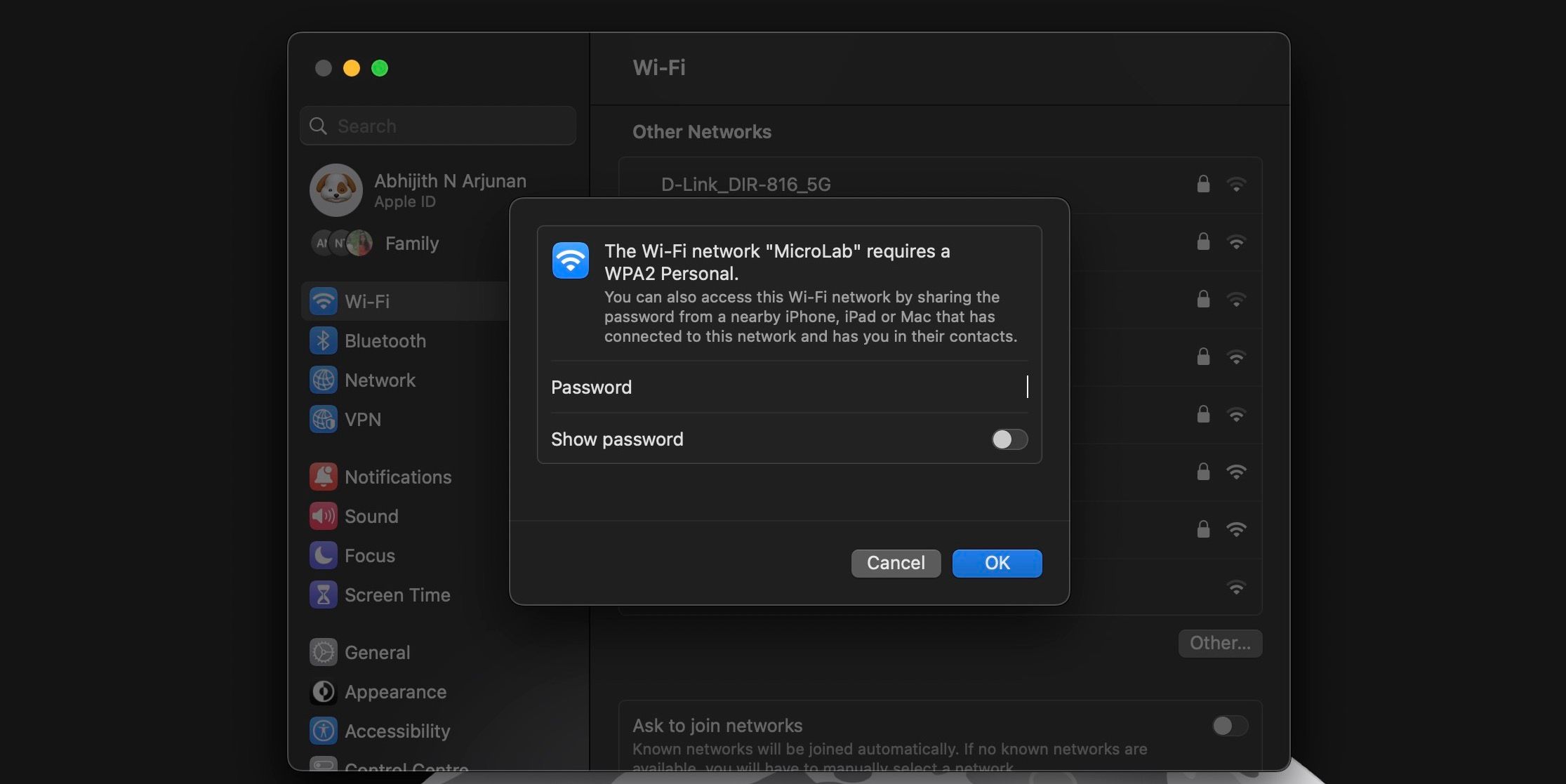
Task: Open Screen Time settings
Action: click(x=397, y=594)
